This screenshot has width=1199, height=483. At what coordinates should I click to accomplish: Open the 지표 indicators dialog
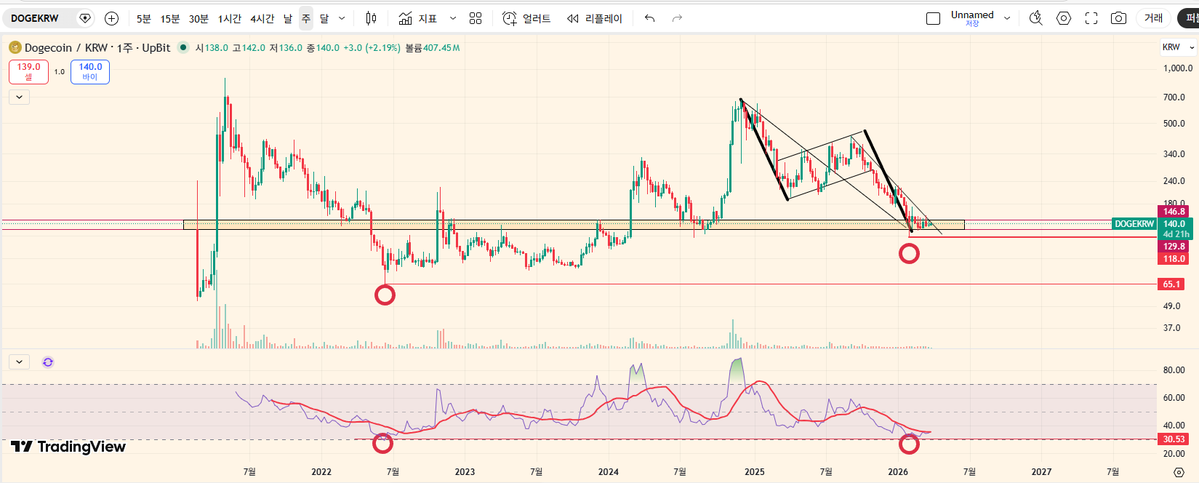pyautogui.click(x=419, y=18)
